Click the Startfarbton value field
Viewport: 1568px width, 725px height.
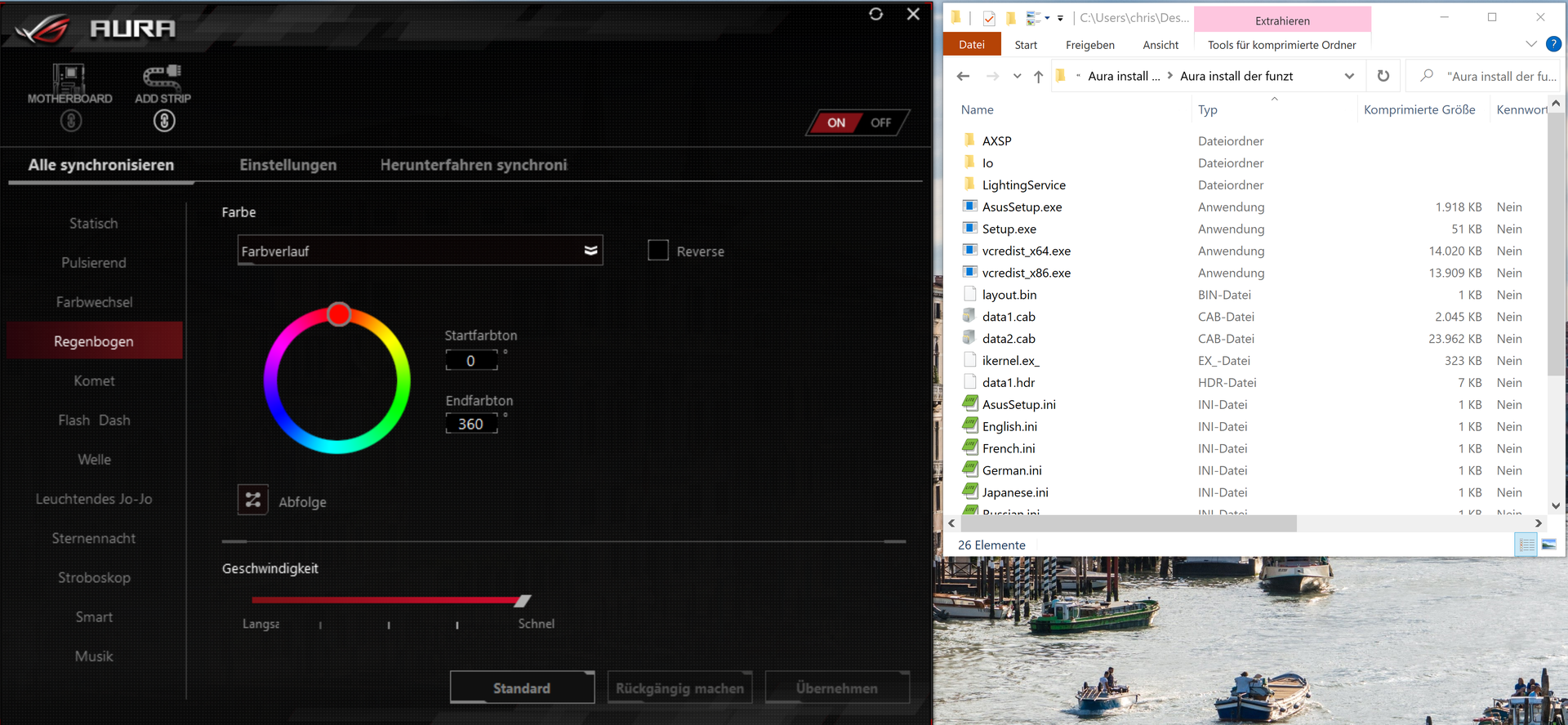tap(471, 360)
